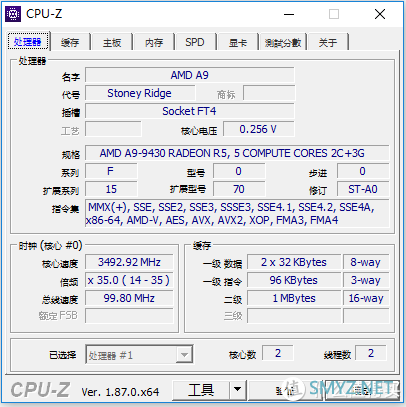Click the core speed 3492.92 MHz
406x407 pixels.
129,262
